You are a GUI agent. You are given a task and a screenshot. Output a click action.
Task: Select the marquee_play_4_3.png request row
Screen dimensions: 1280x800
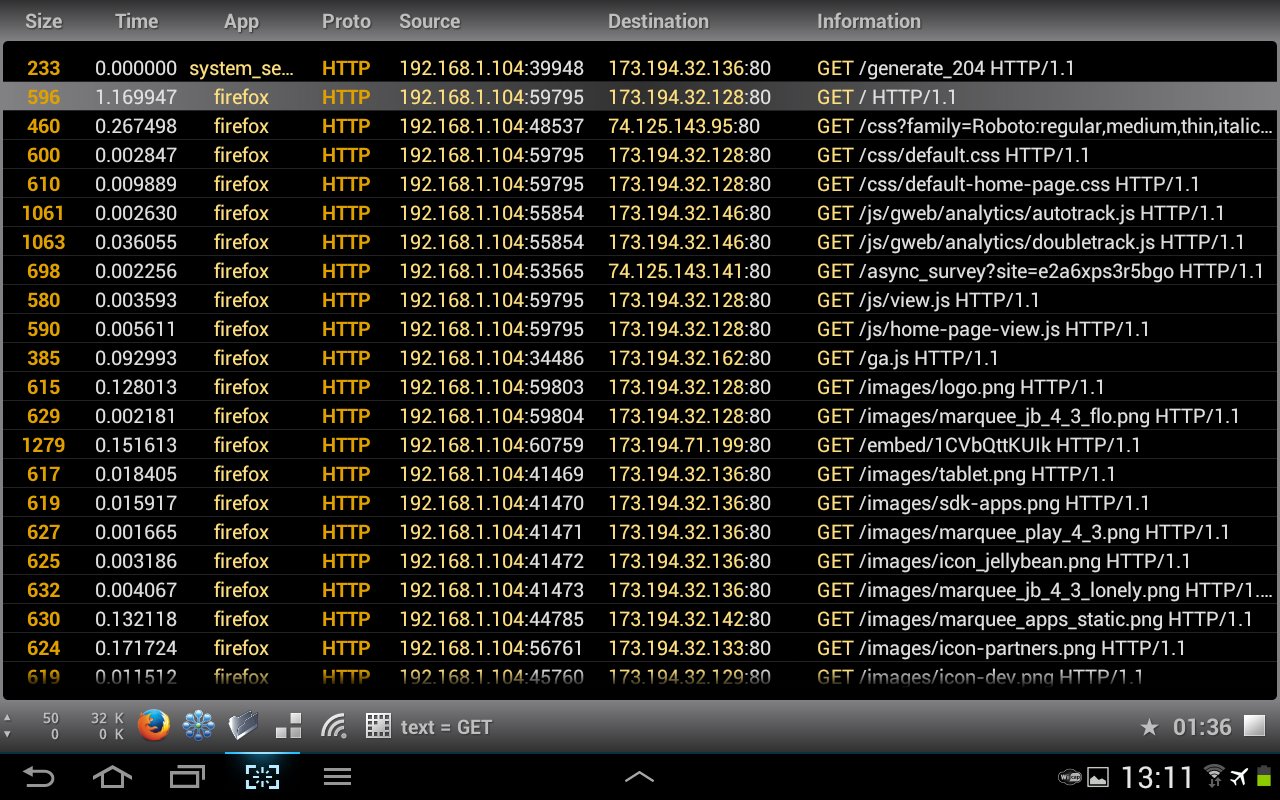(x=640, y=532)
